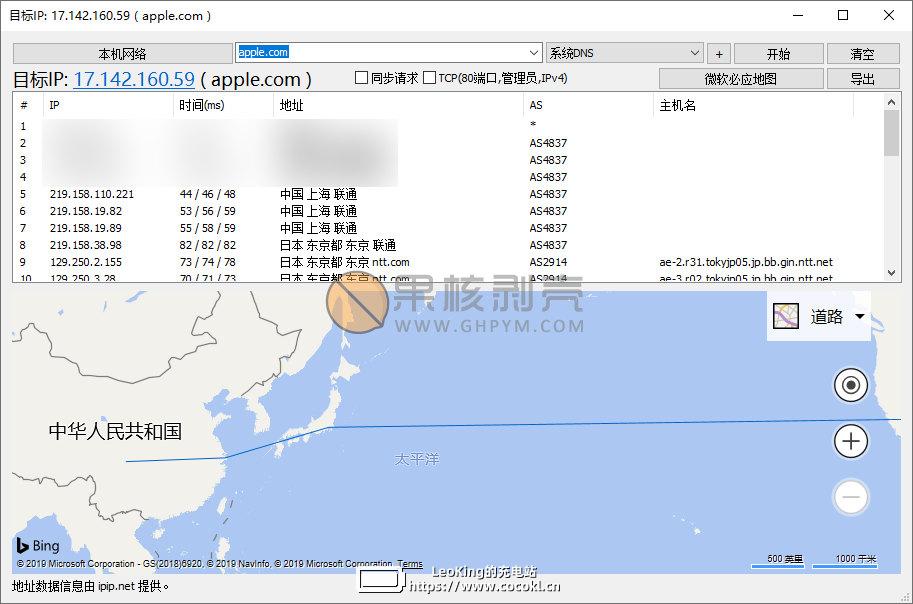Select hop row IP 219.158.19.89

[x=86, y=228]
